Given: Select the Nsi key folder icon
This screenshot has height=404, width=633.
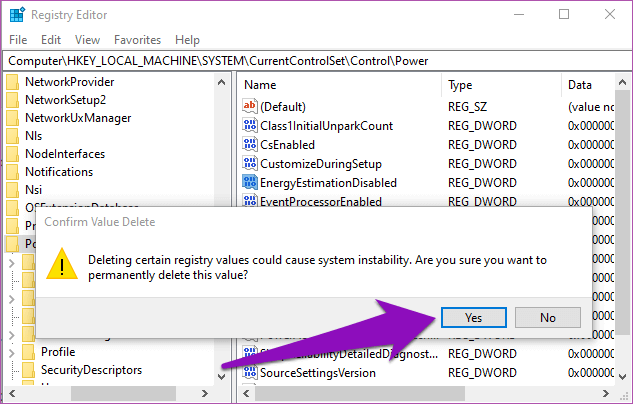Looking at the screenshot, I should coord(13,190).
